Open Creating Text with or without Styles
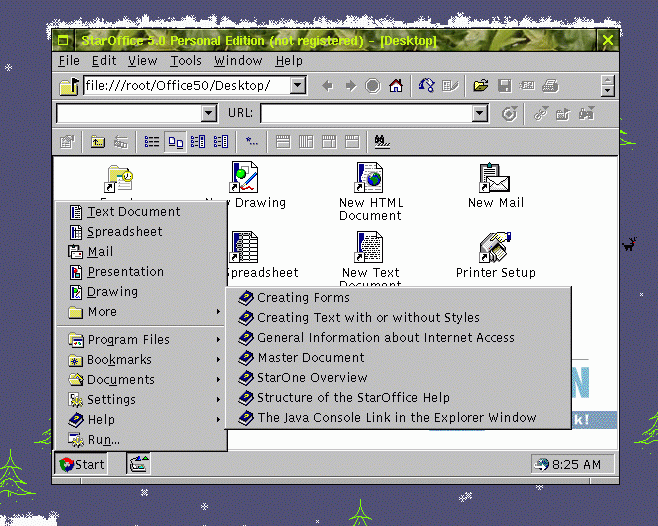The image size is (658, 526). coord(398,318)
